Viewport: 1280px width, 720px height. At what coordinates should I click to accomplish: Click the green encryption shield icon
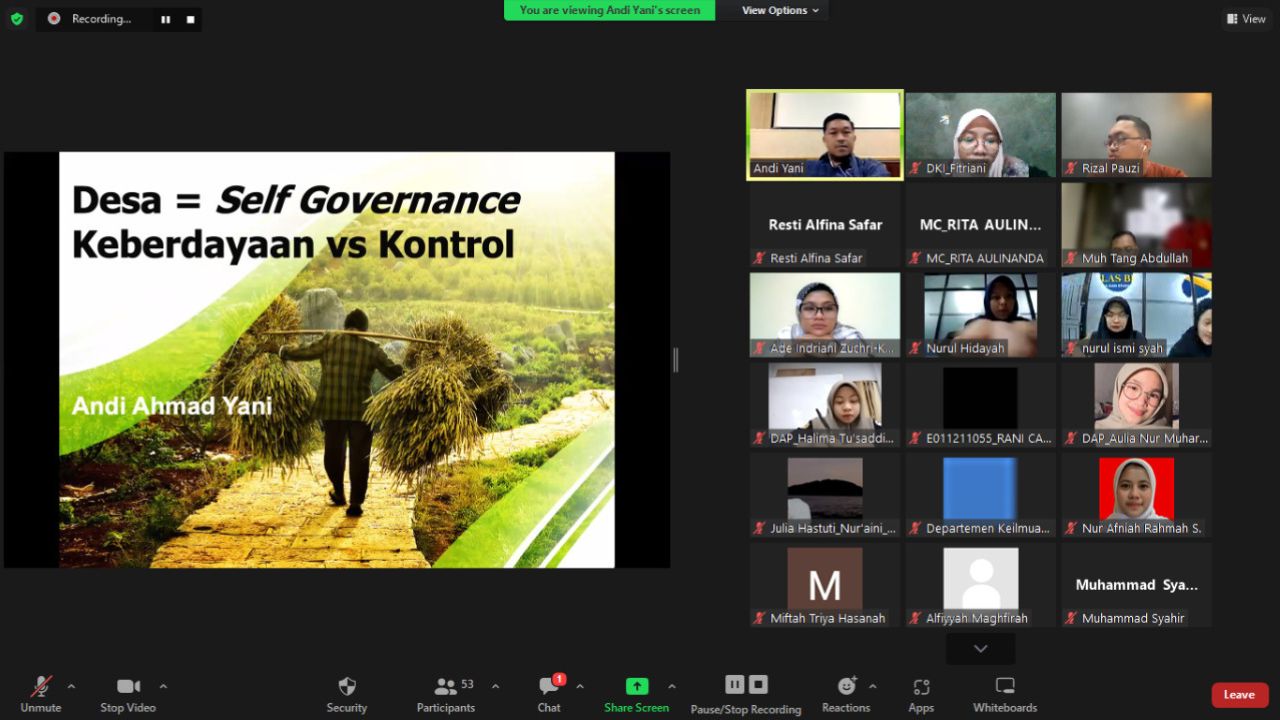(x=17, y=18)
